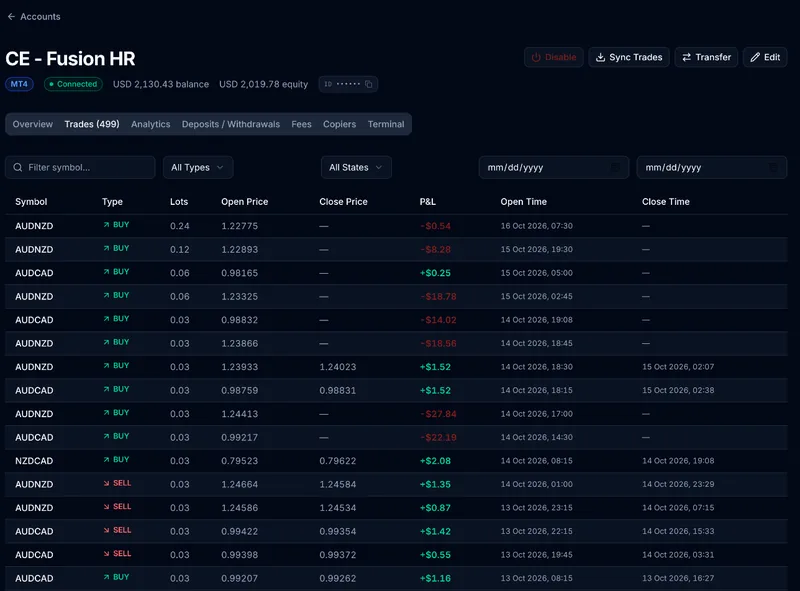Click the second mm/dd/yyyy date field
This screenshot has width=800, height=591.
coord(712,167)
